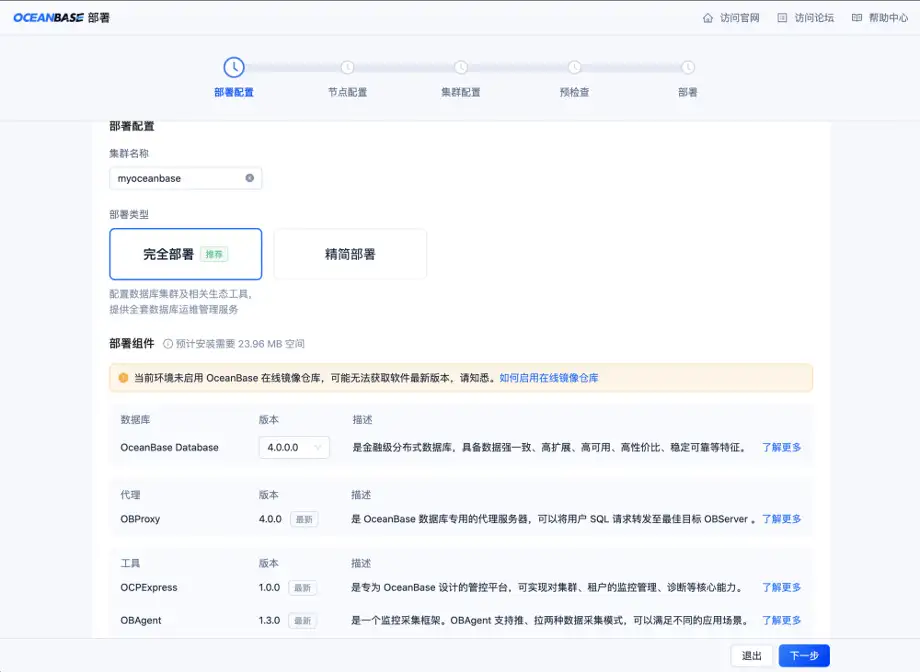Click the help book icon beside 帮助中心
Viewport: 920px width, 672px height.
[x=855, y=16]
